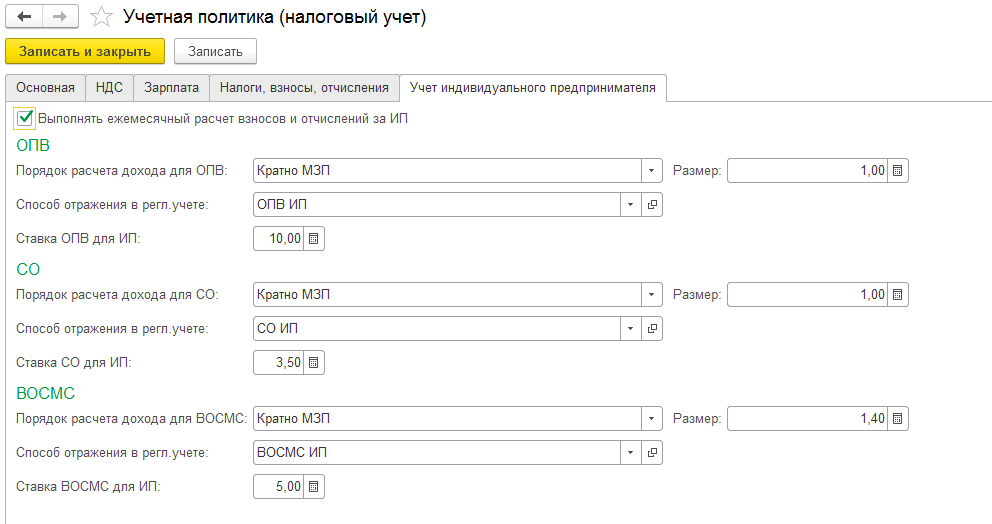Click into the Ставка СО для ИП field
Viewport: 992px width, 524px height.
pos(279,363)
